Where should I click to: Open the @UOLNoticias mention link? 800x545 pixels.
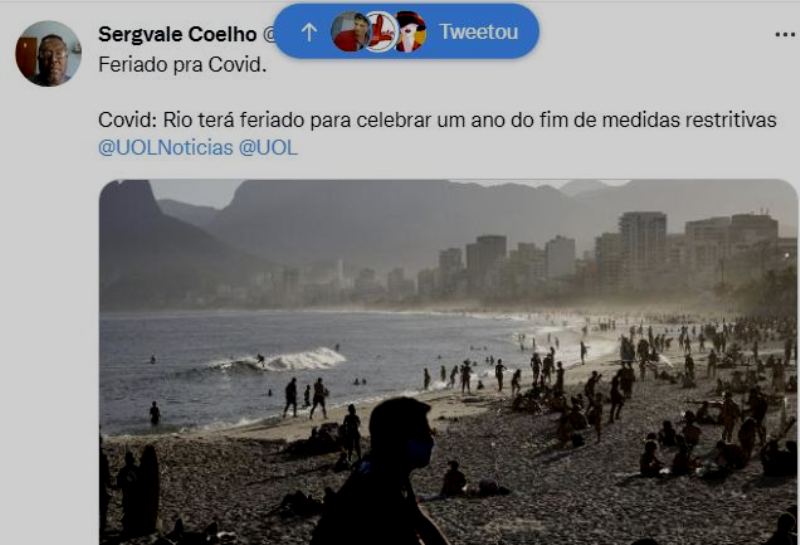[x=165, y=148]
